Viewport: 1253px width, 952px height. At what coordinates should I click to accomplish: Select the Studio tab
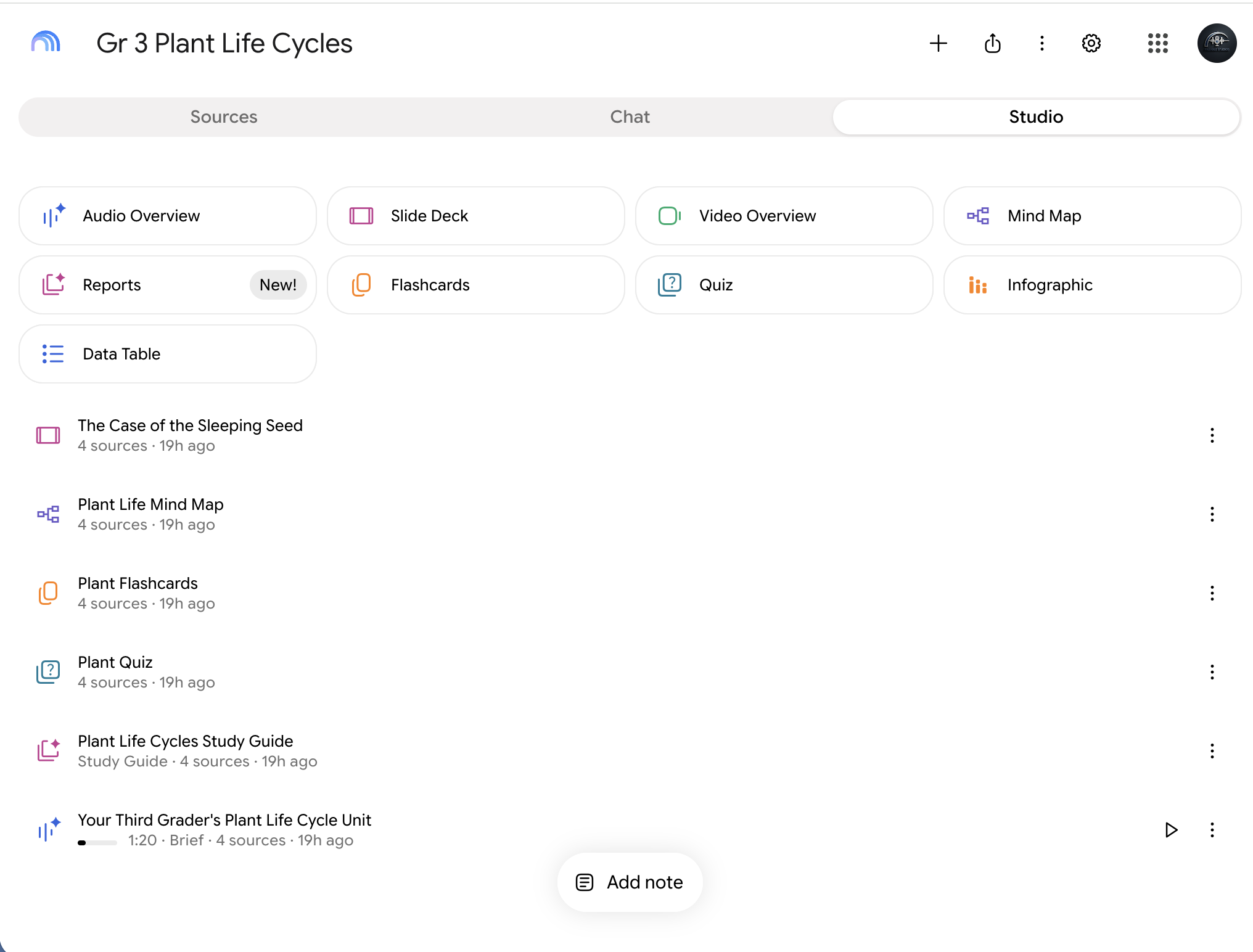pyautogui.click(x=1036, y=117)
